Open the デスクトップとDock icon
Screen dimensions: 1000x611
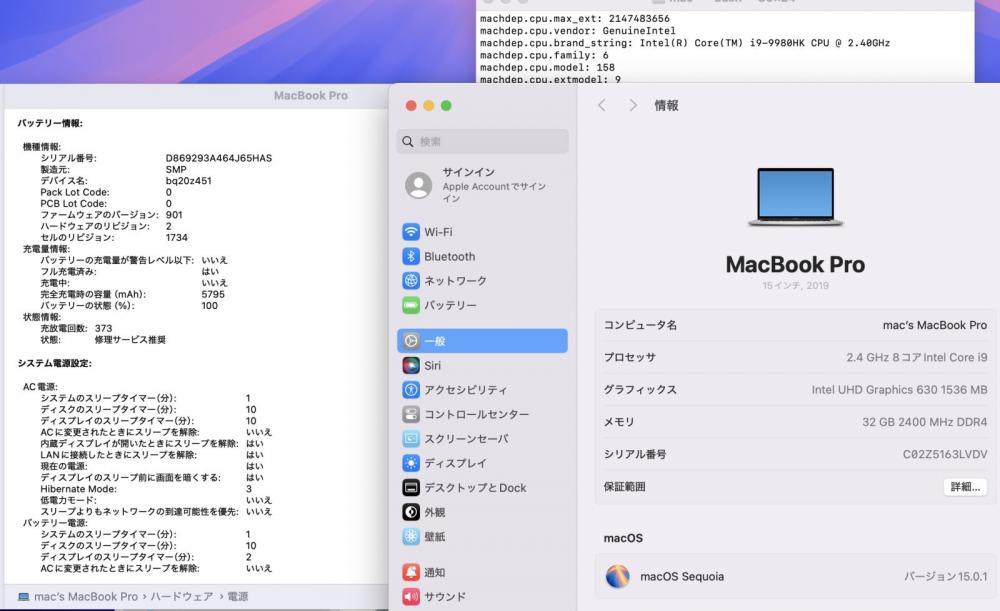point(411,487)
